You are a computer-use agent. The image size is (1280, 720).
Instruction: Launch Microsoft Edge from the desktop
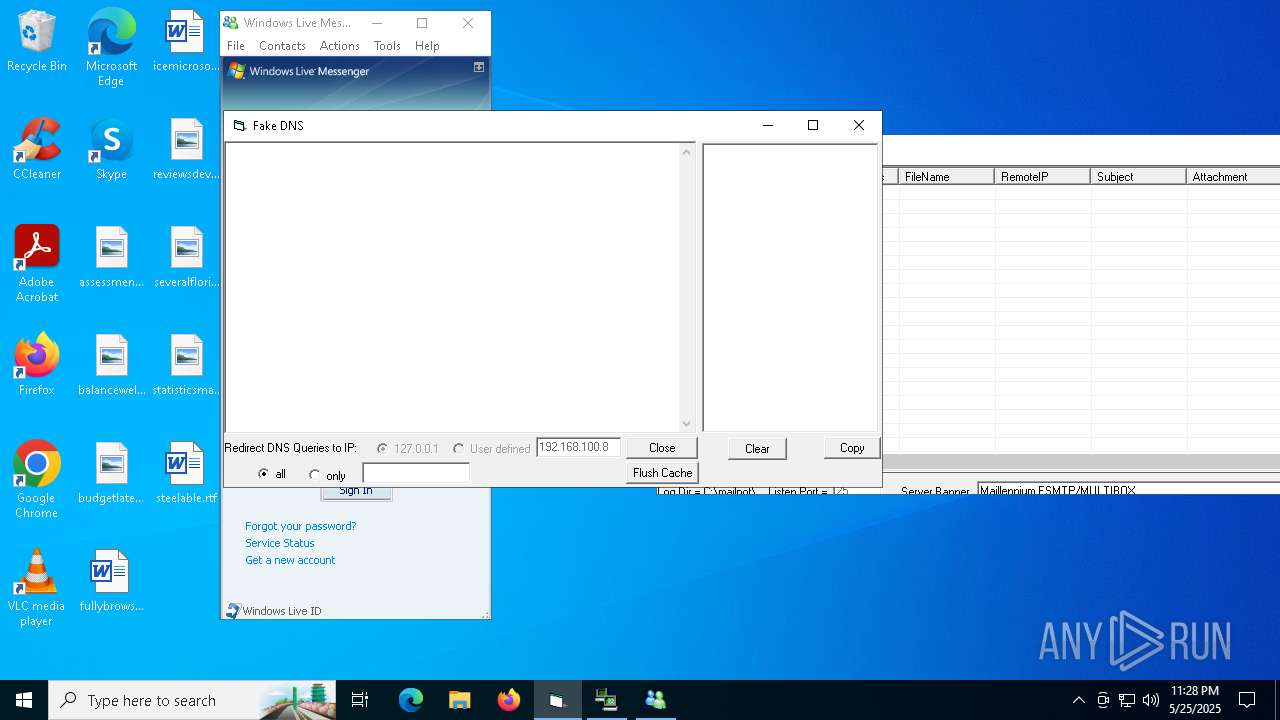[x=111, y=47]
